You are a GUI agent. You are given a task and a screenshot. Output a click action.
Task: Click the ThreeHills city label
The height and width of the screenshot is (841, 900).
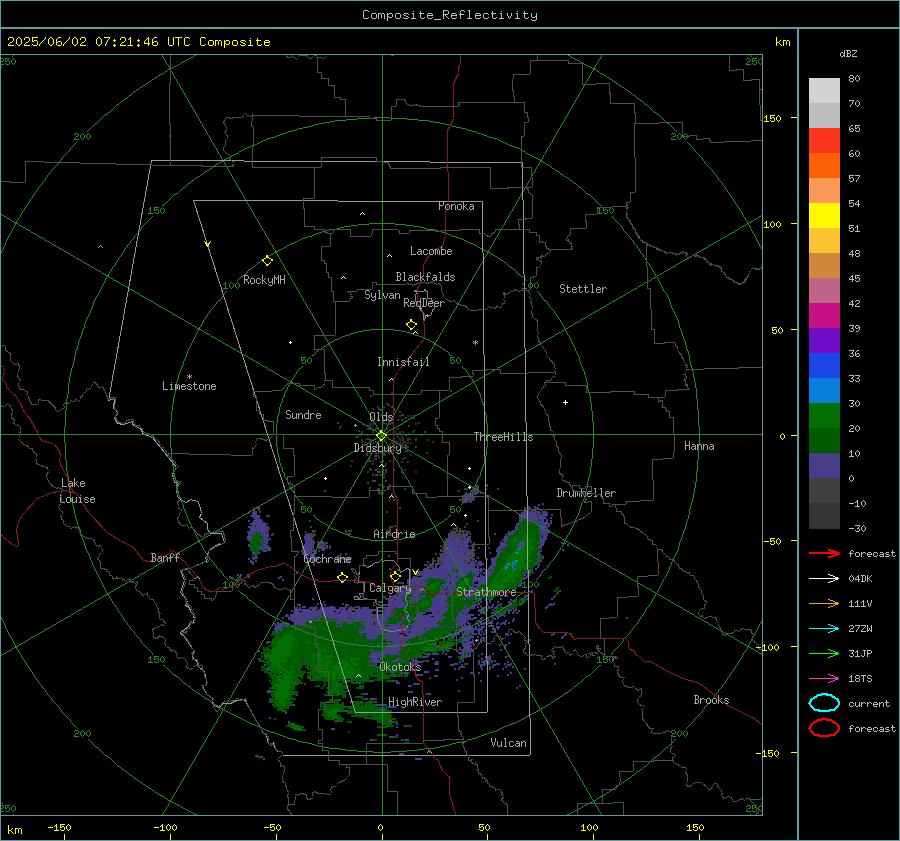click(503, 437)
